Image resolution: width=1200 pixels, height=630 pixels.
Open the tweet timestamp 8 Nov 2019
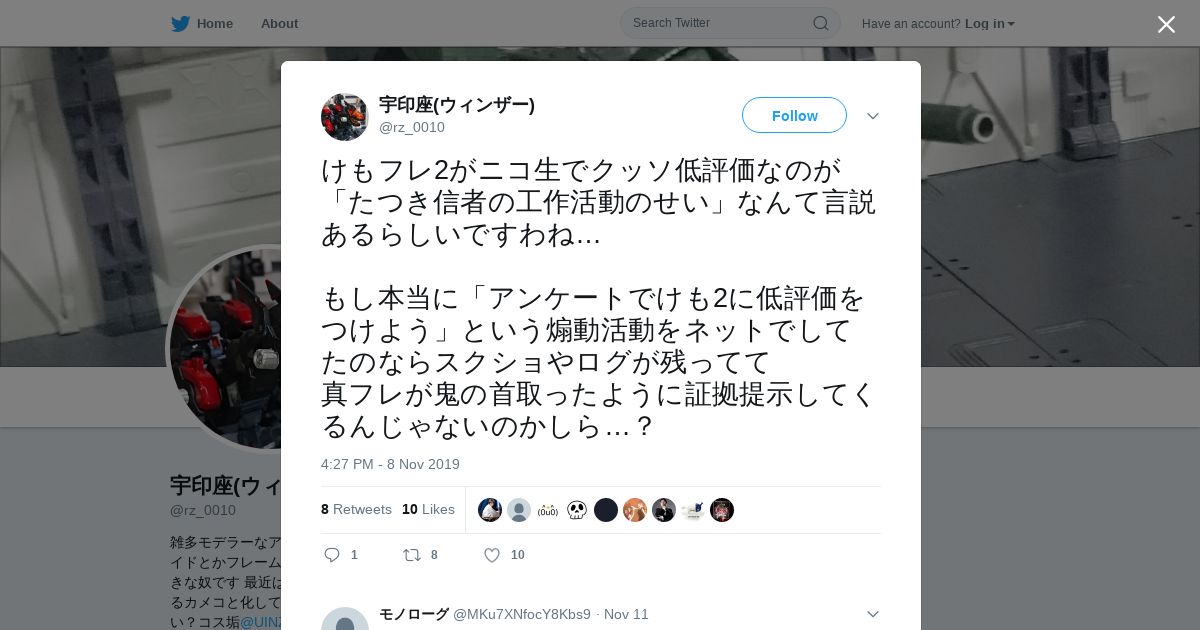coord(390,464)
